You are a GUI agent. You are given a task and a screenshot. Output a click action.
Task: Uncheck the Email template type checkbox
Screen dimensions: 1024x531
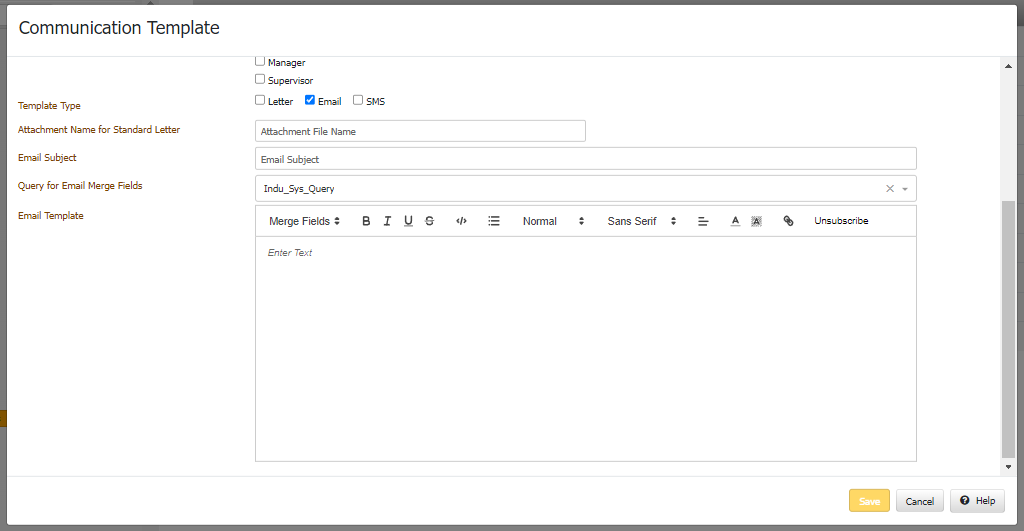[x=310, y=100]
